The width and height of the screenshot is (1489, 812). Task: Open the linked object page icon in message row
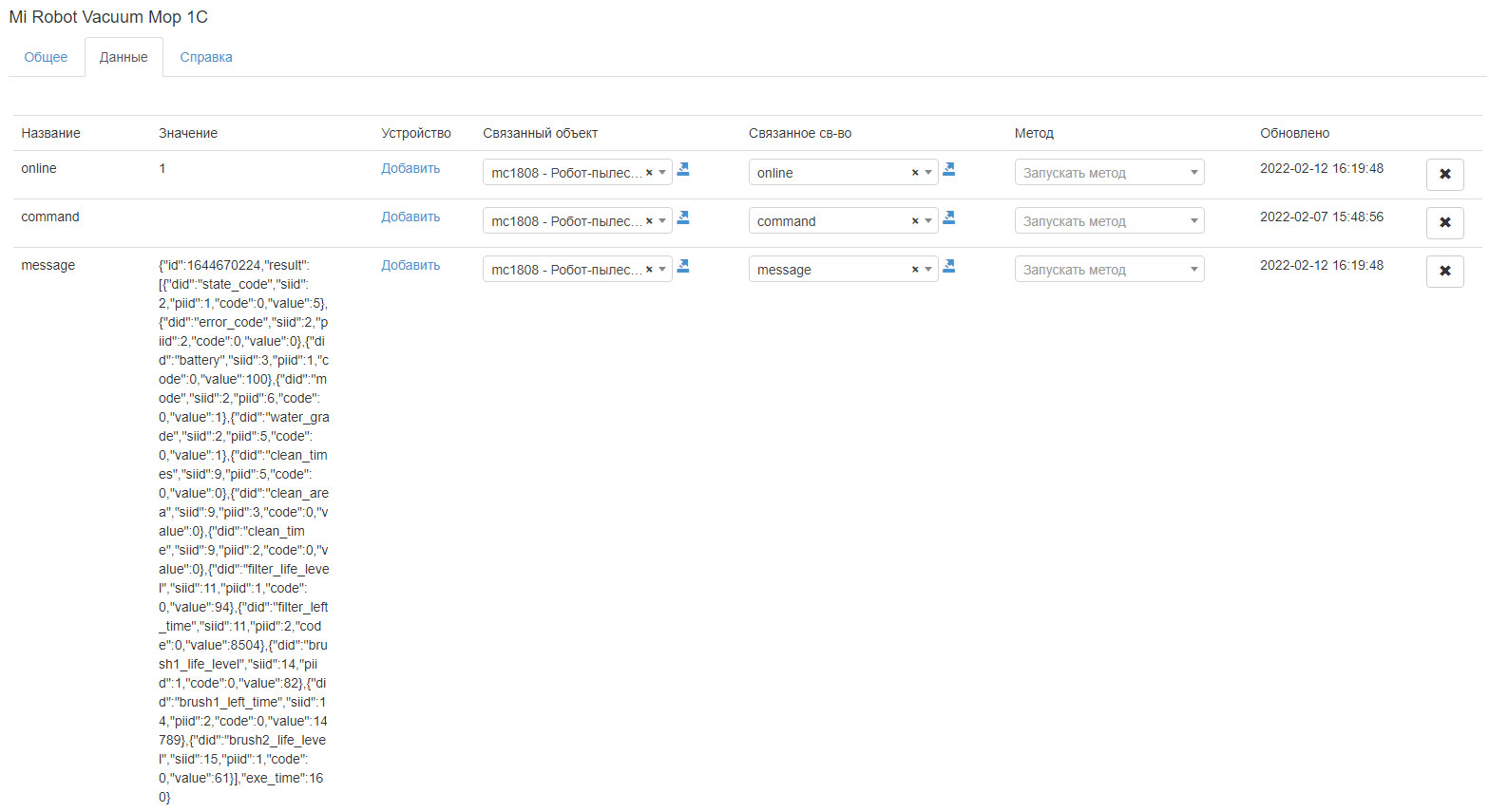coord(683,266)
